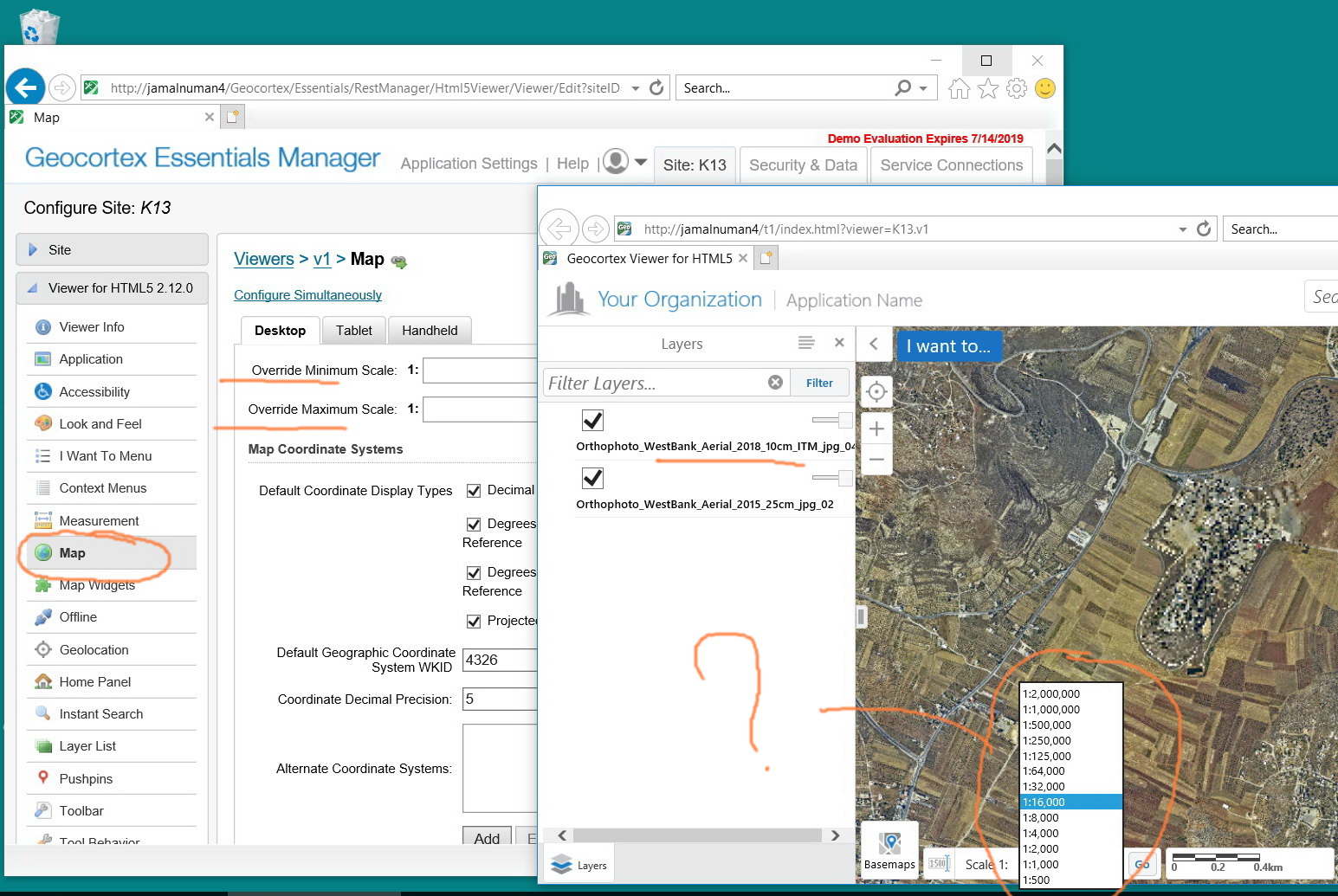Open the address bar dropdown in the Manager browser

coord(636,88)
